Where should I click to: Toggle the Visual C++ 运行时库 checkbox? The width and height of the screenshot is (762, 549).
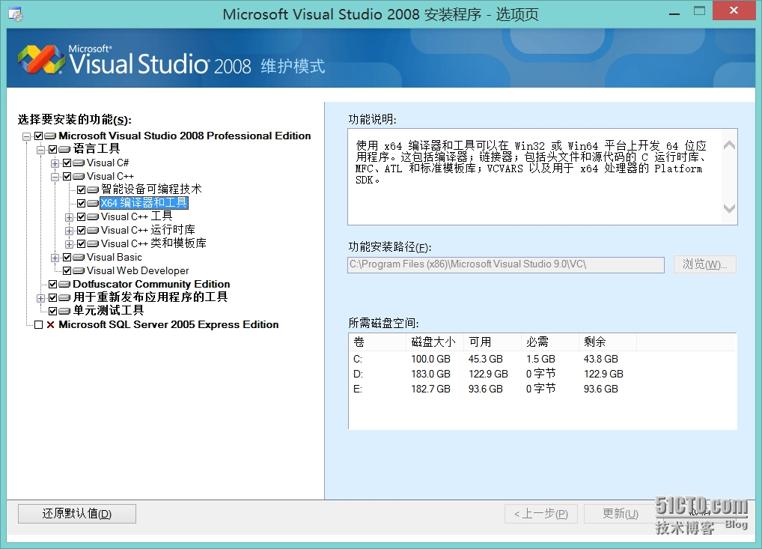(81, 230)
